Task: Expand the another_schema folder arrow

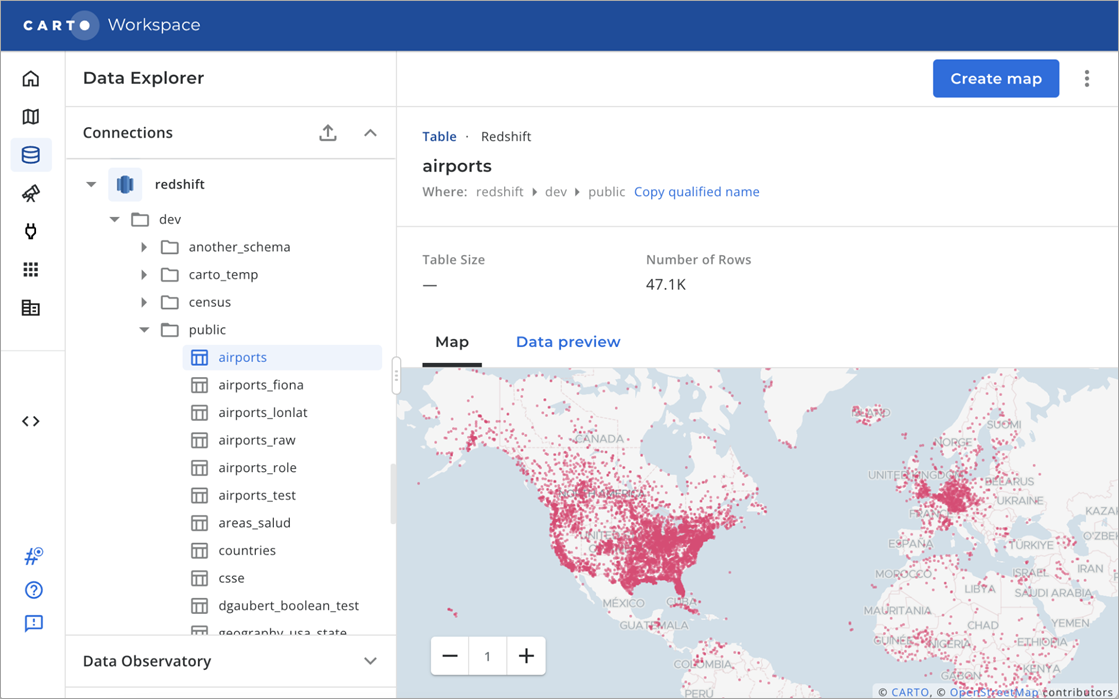Action: point(144,247)
